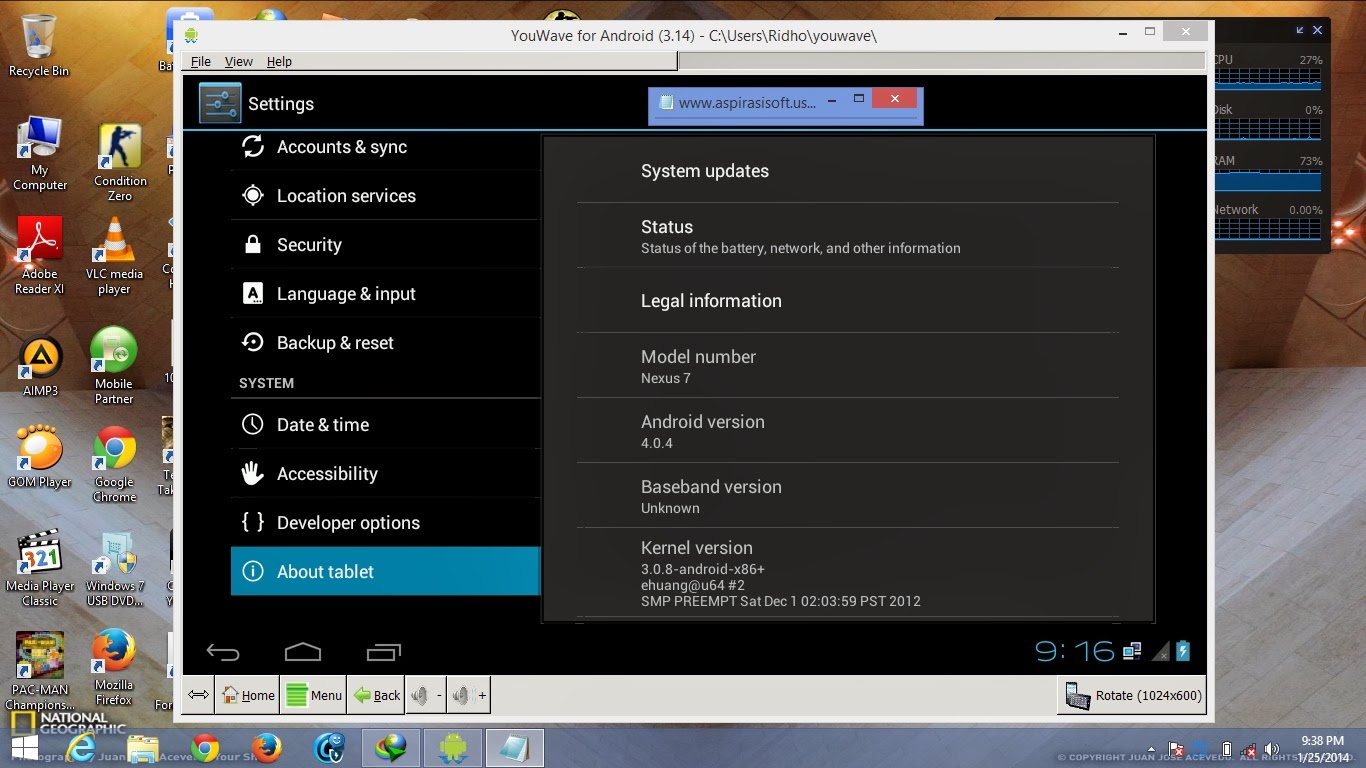Click the Android Settings app icon
1366x768 pixels.
(x=220, y=103)
